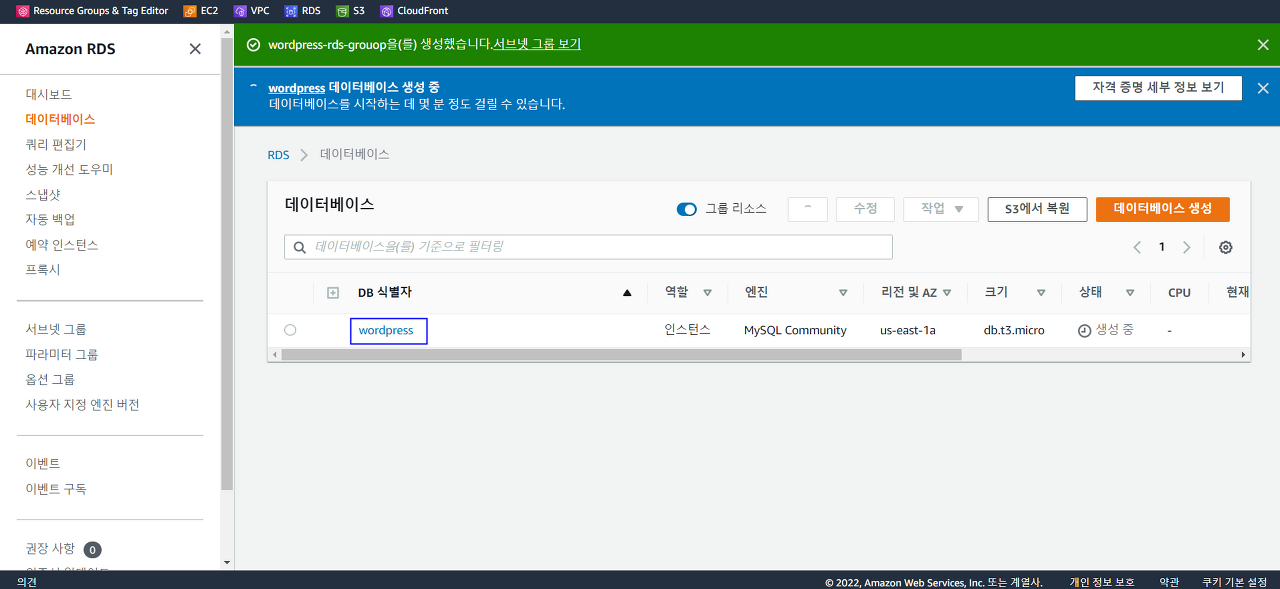This screenshot has width=1280, height=589.
Task: Open 프록시 in sidebar
Action: click(x=43, y=270)
